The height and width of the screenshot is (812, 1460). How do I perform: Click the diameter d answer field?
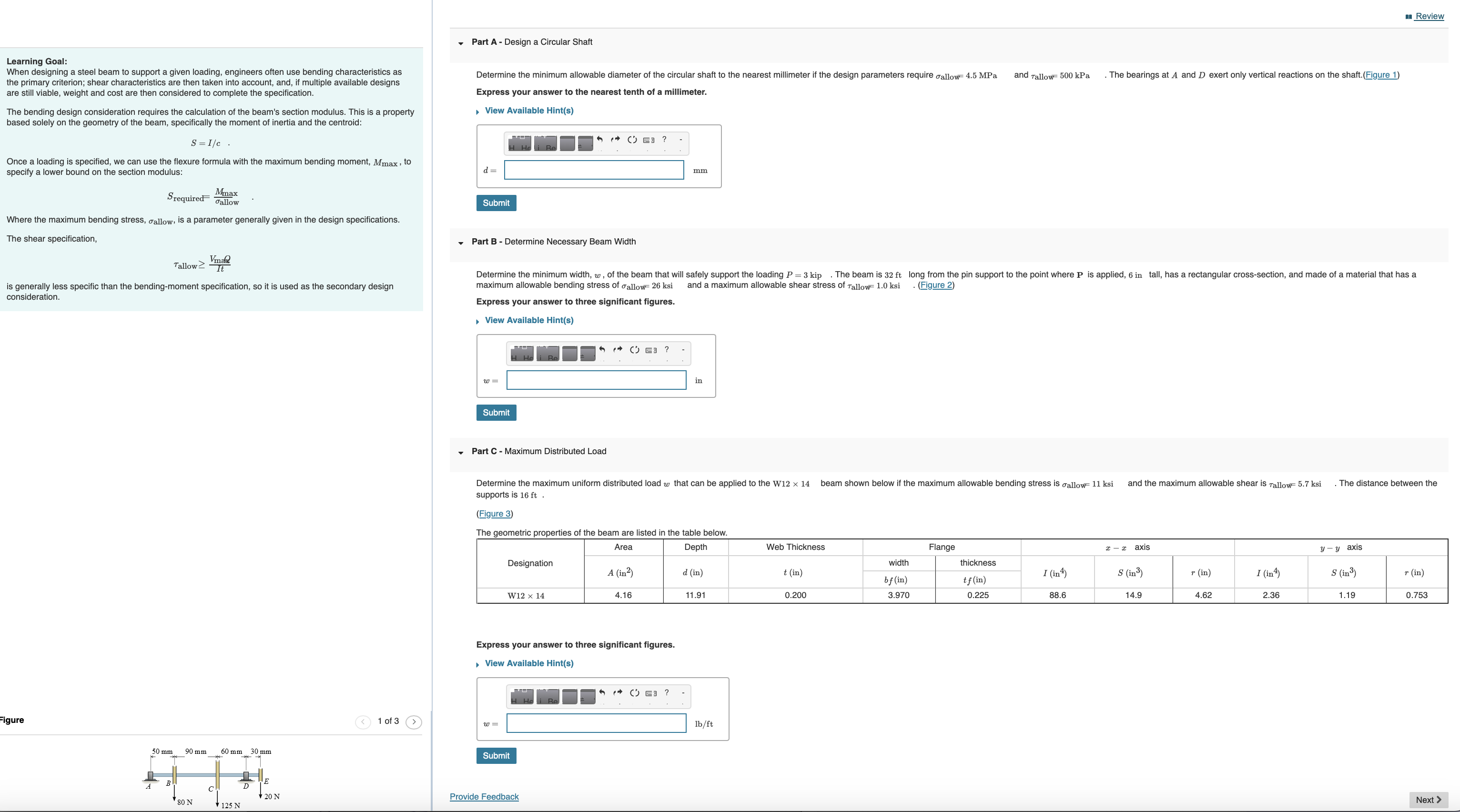tap(593, 170)
